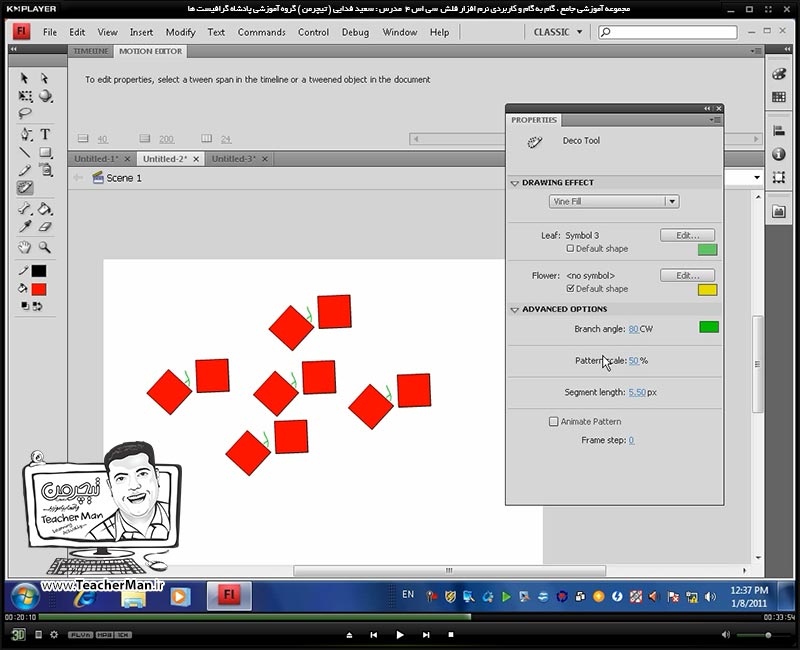Screen dimensions: 800x650
Task: Open the Align panel from right dock
Action: coord(779,131)
